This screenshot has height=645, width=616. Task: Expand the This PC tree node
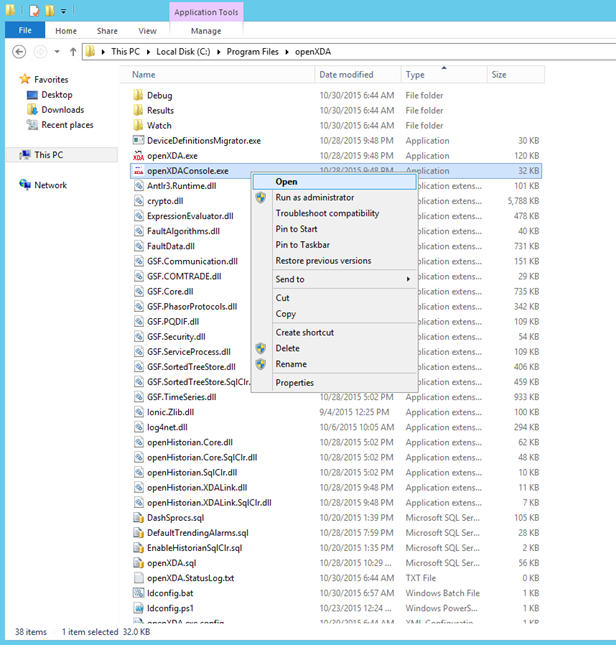[12, 155]
